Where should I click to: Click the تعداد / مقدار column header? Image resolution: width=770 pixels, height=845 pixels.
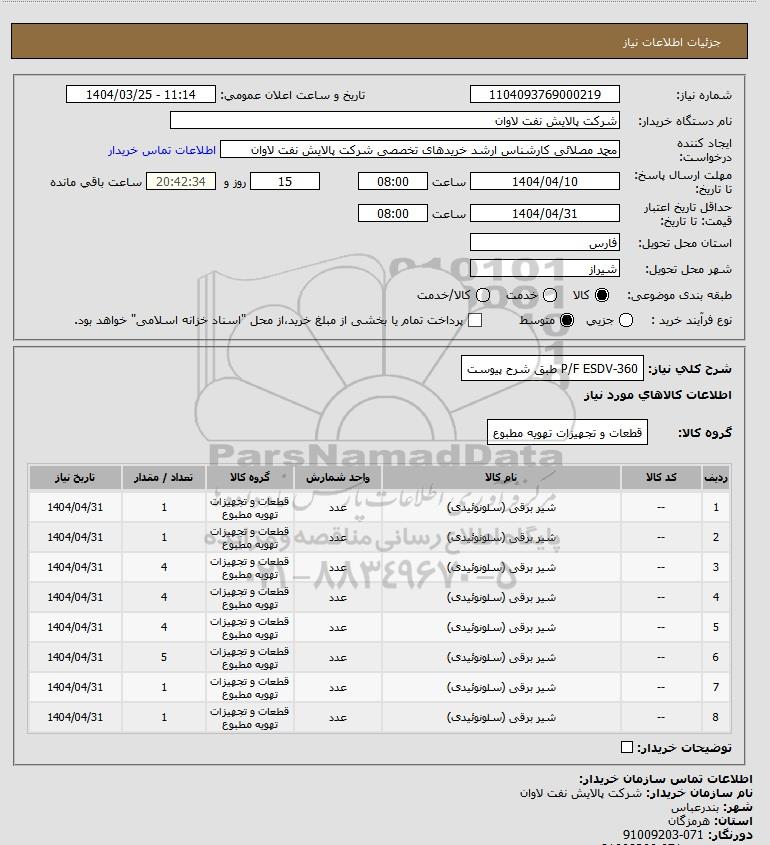pyautogui.click(x=164, y=477)
